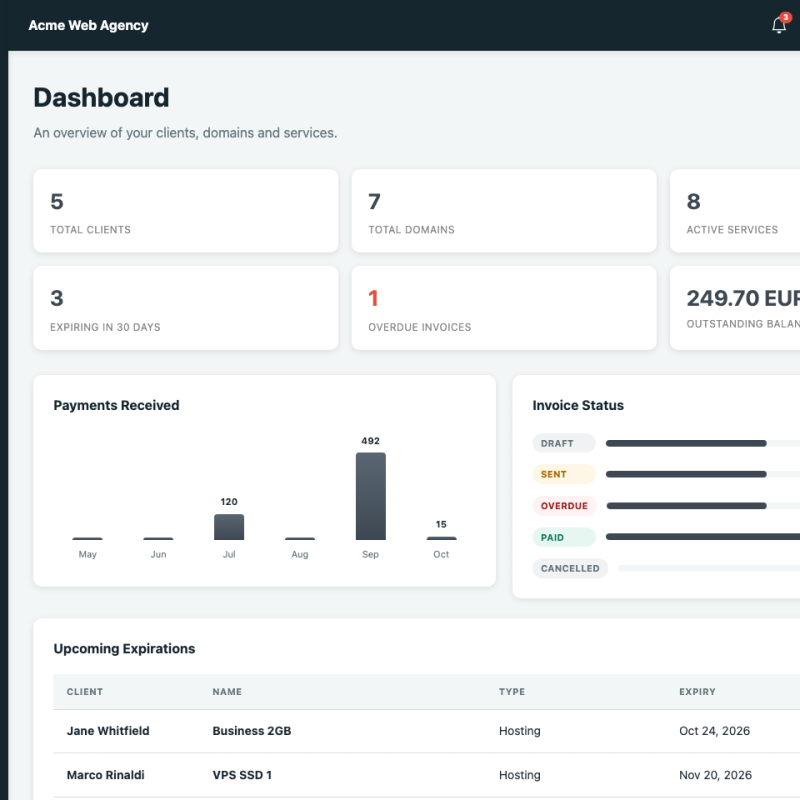Open the Expiring in 30 Days card
800x800 pixels.
[186, 308]
